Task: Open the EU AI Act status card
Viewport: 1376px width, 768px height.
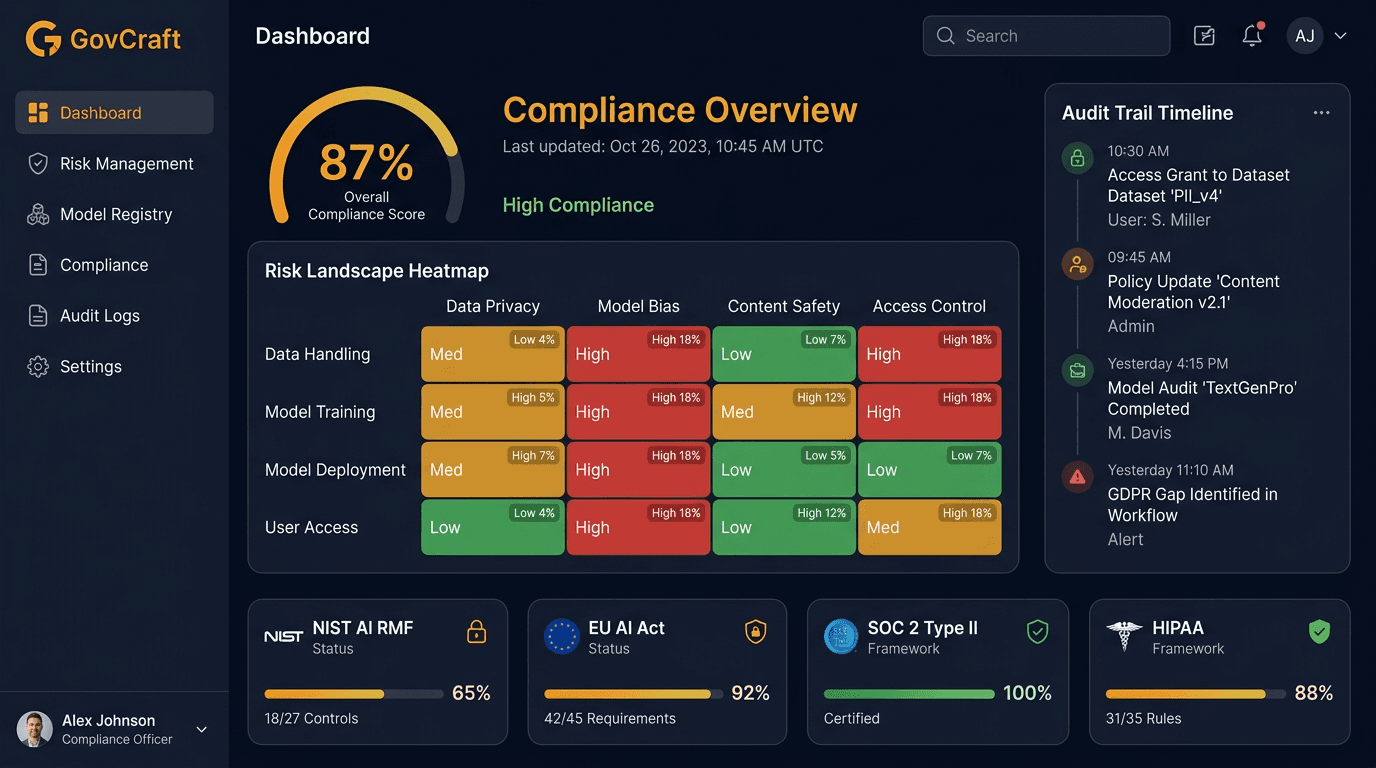Action: (x=657, y=671)
